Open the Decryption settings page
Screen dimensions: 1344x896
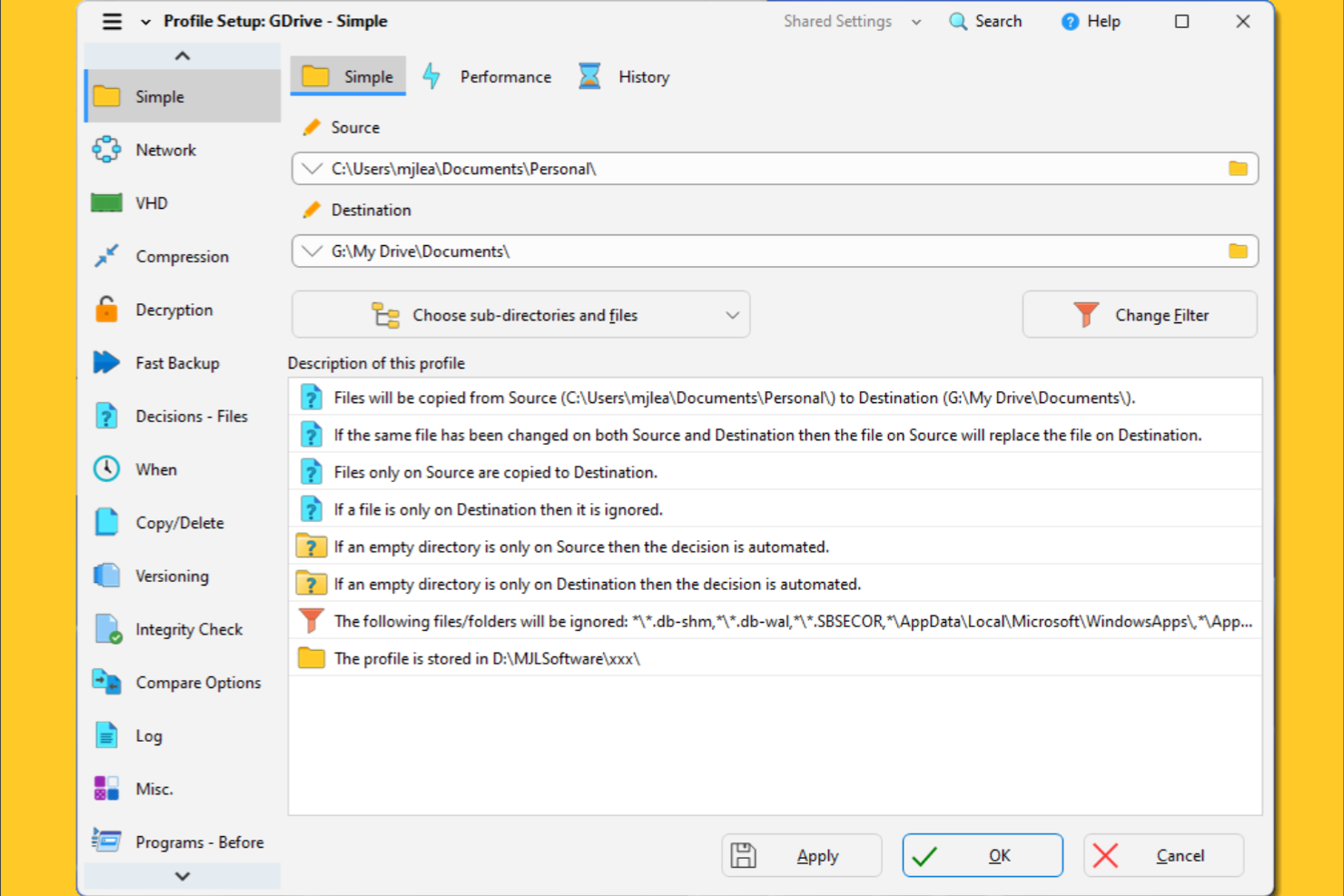pyautogui.click(x=172, y=310)
